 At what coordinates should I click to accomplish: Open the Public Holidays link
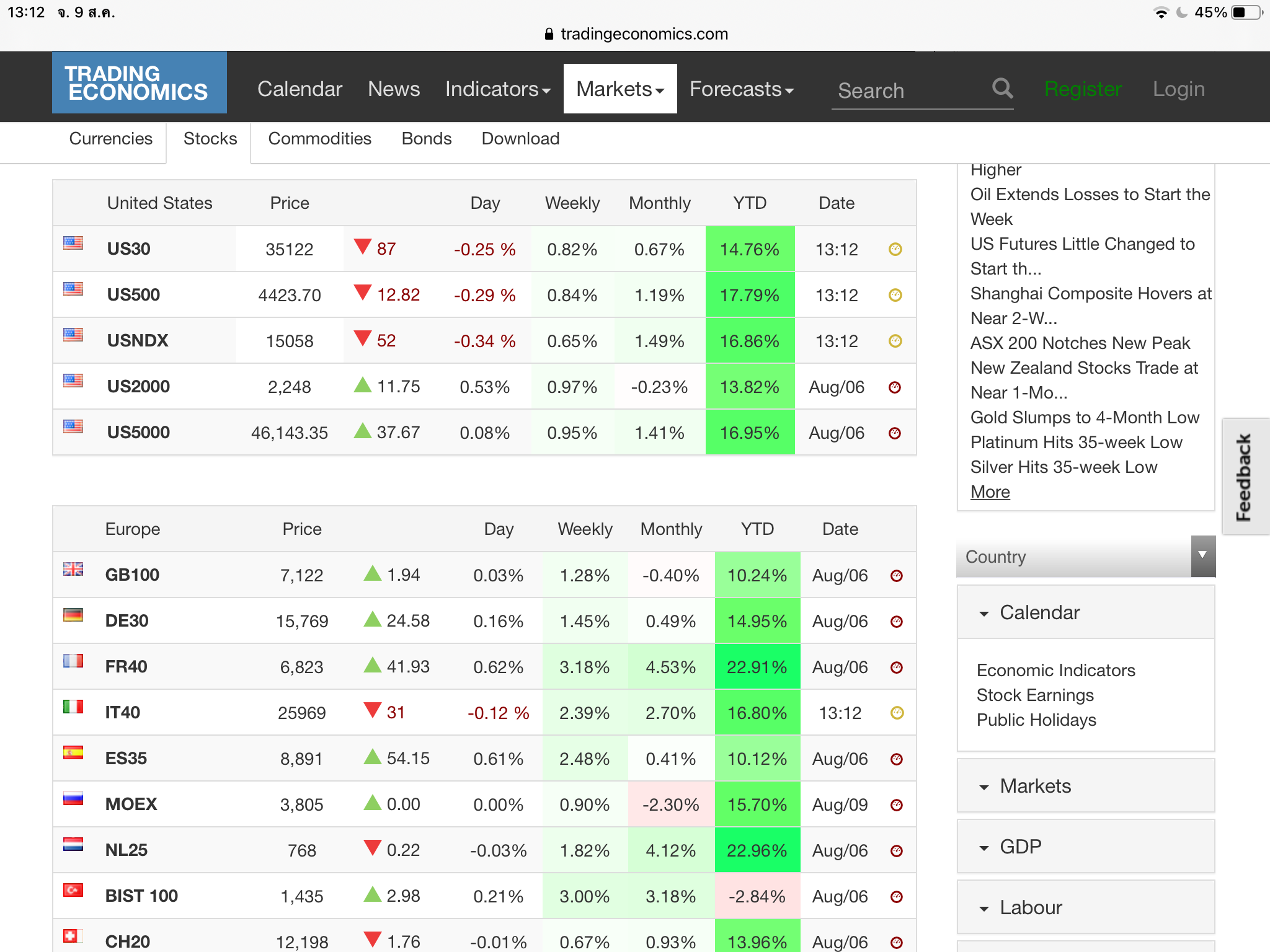coord(1036,720)
